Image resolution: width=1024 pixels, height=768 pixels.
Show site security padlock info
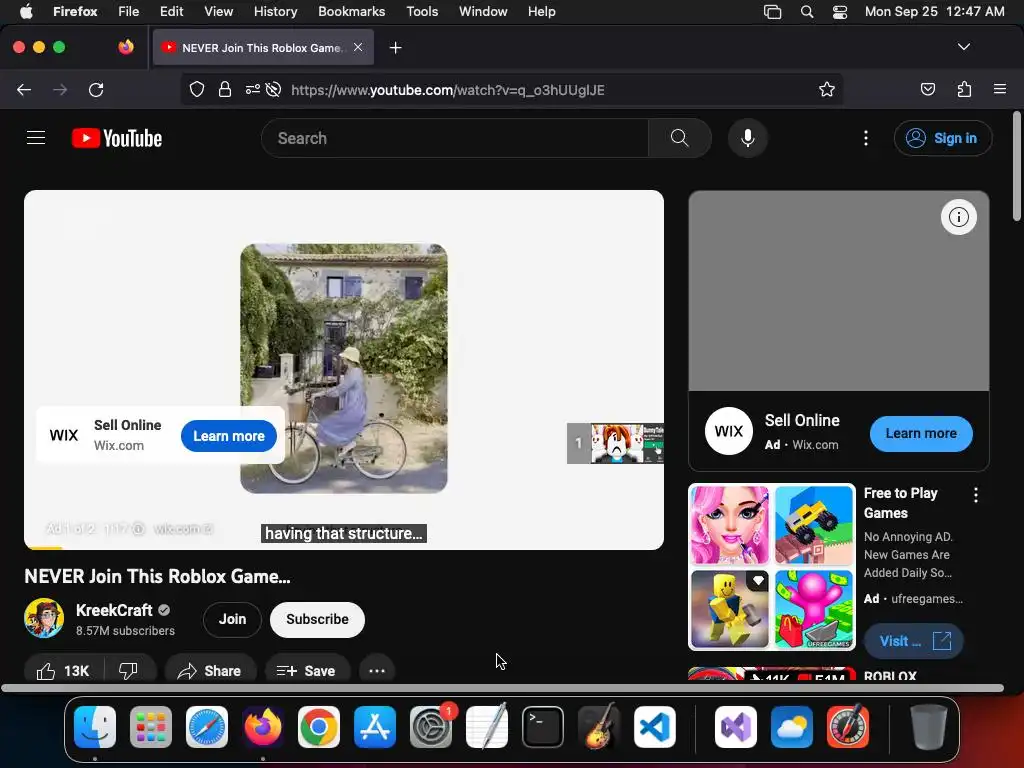pos(225,89)
